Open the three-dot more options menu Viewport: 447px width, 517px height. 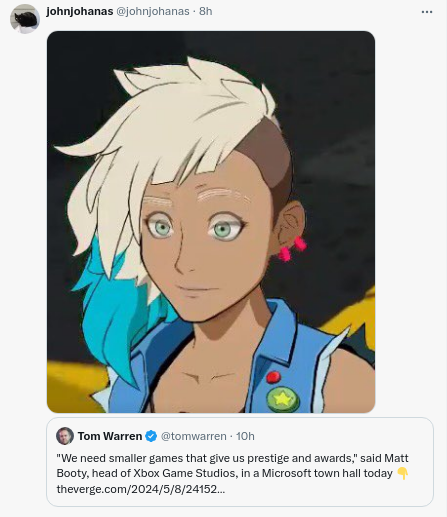click(x=427, y=12)
